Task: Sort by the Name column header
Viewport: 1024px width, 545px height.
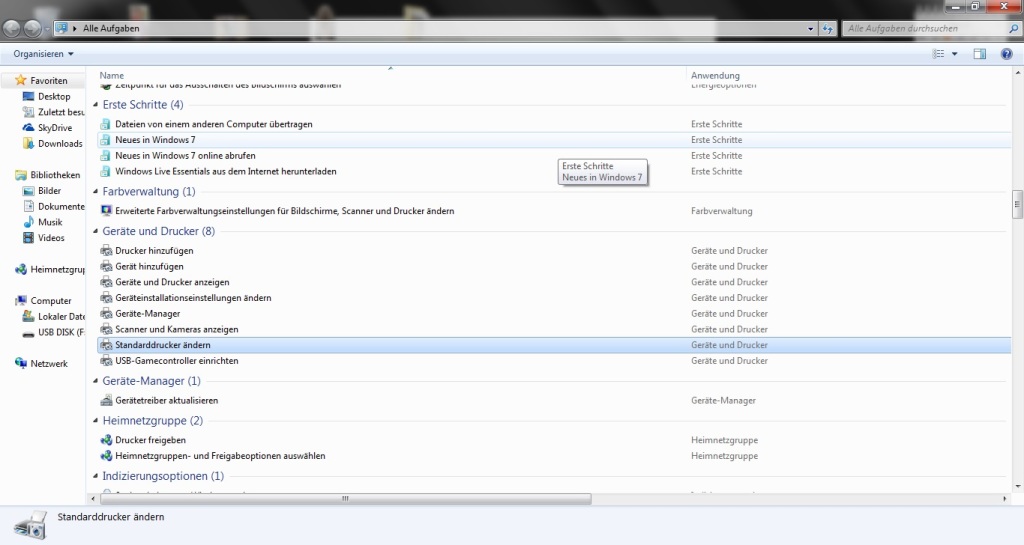Action: click(112, 76)
